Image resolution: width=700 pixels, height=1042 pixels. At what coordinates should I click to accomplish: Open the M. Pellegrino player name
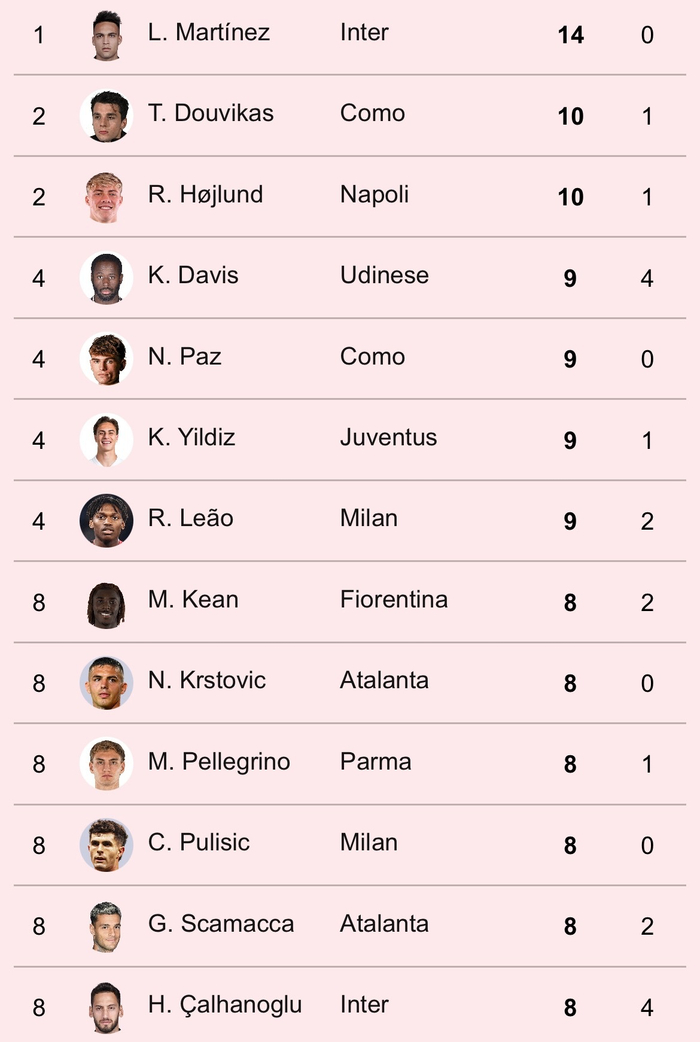coord(219,762)
